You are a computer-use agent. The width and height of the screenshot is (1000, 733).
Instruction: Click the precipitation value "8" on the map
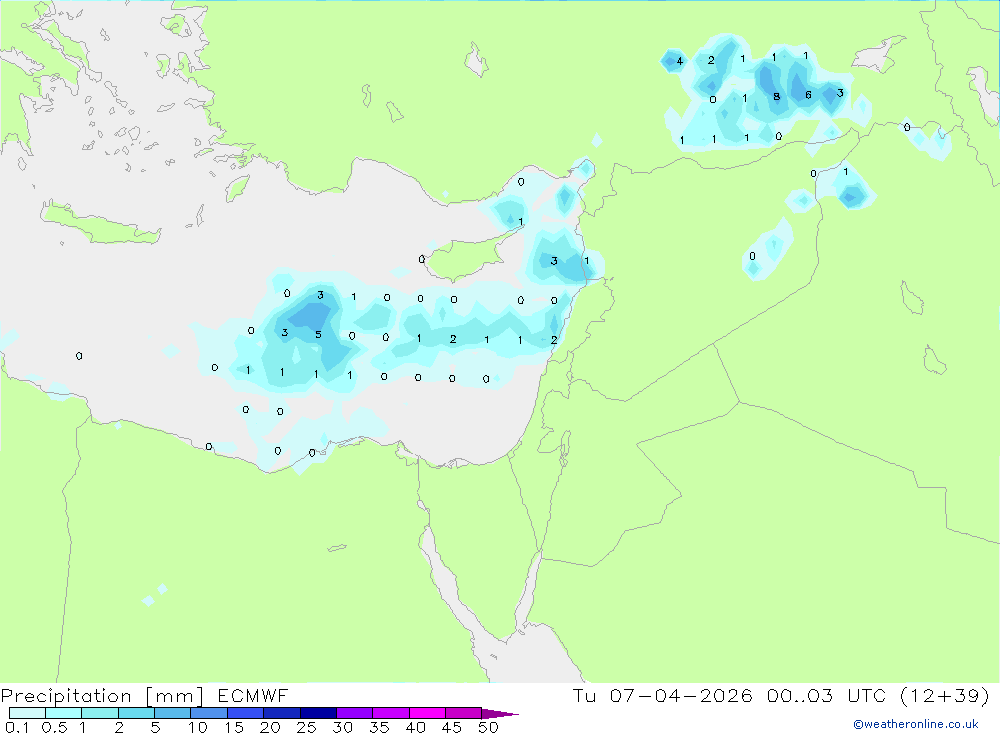tap(776, 96)
